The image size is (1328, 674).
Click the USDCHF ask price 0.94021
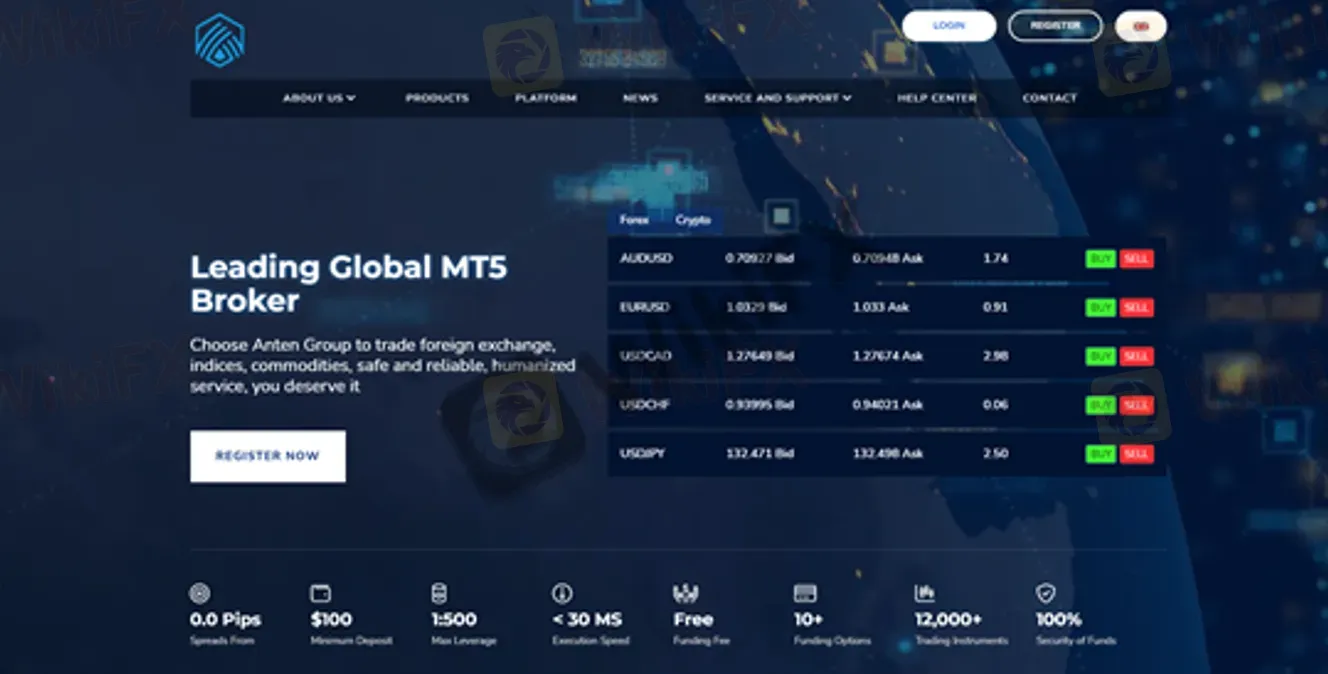coord(888,405)
